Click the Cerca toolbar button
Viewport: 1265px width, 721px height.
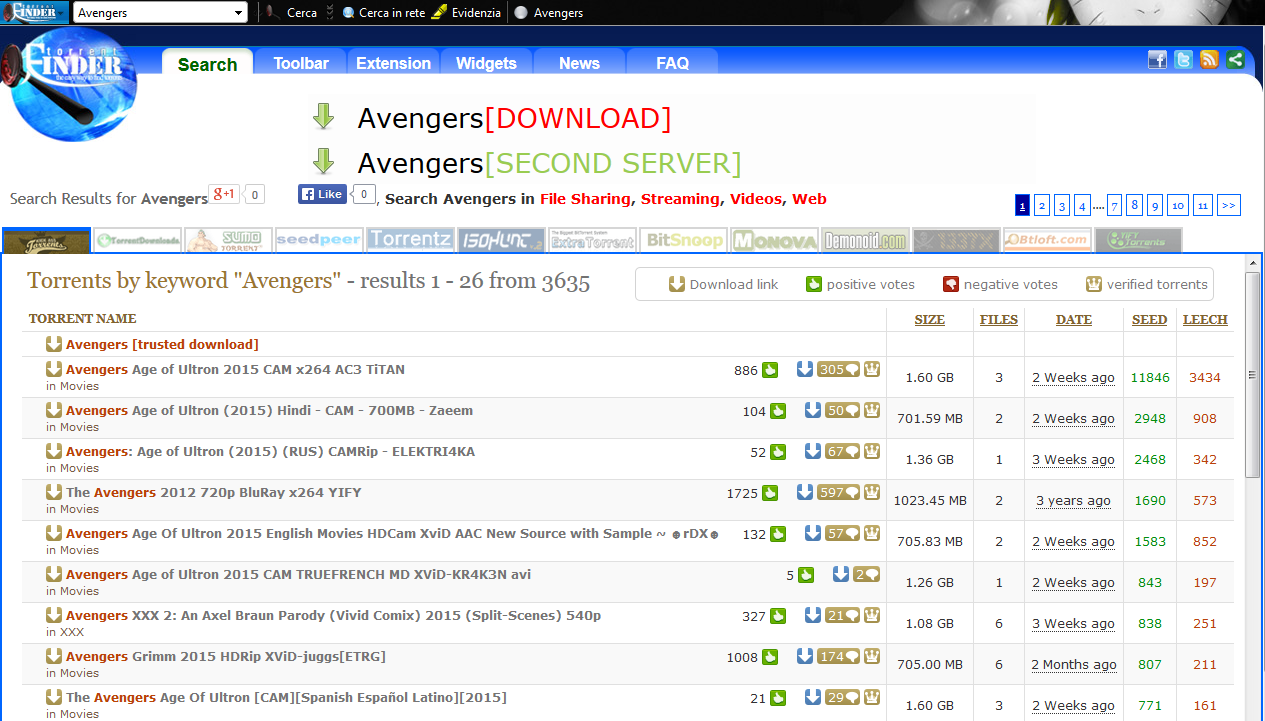coord(293,13)
